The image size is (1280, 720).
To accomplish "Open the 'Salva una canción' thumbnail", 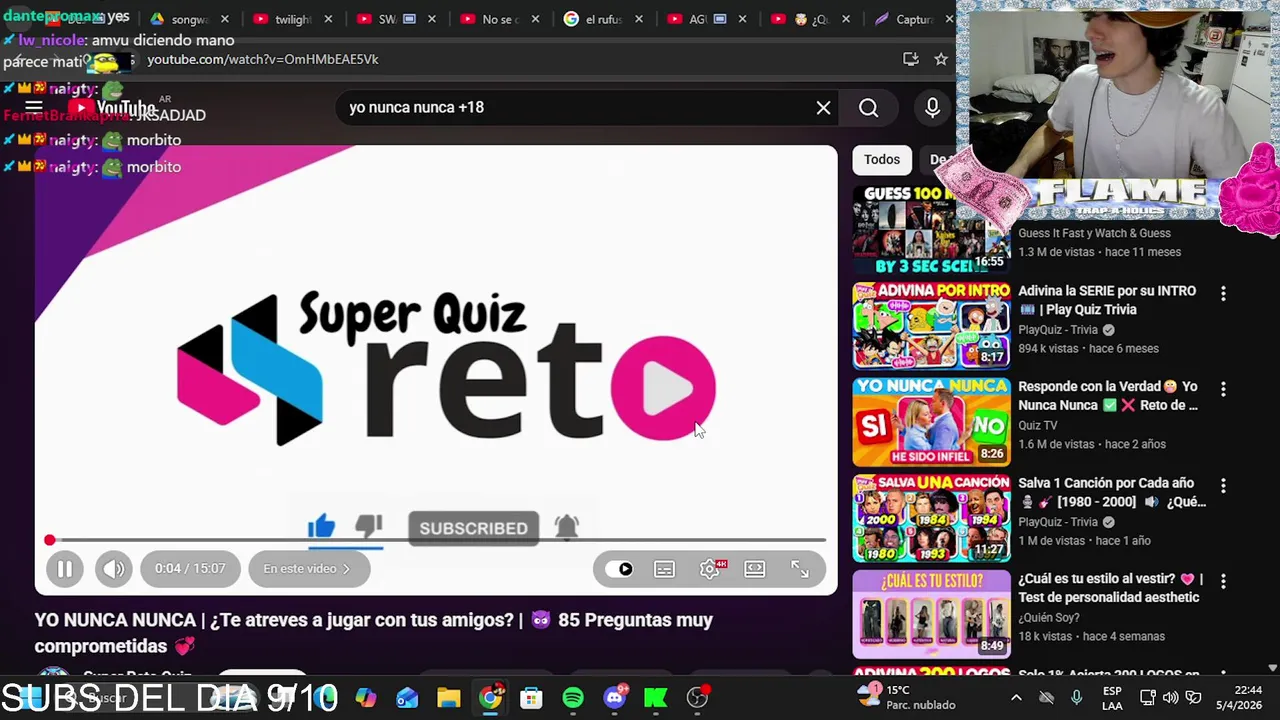I will (931, 517).
